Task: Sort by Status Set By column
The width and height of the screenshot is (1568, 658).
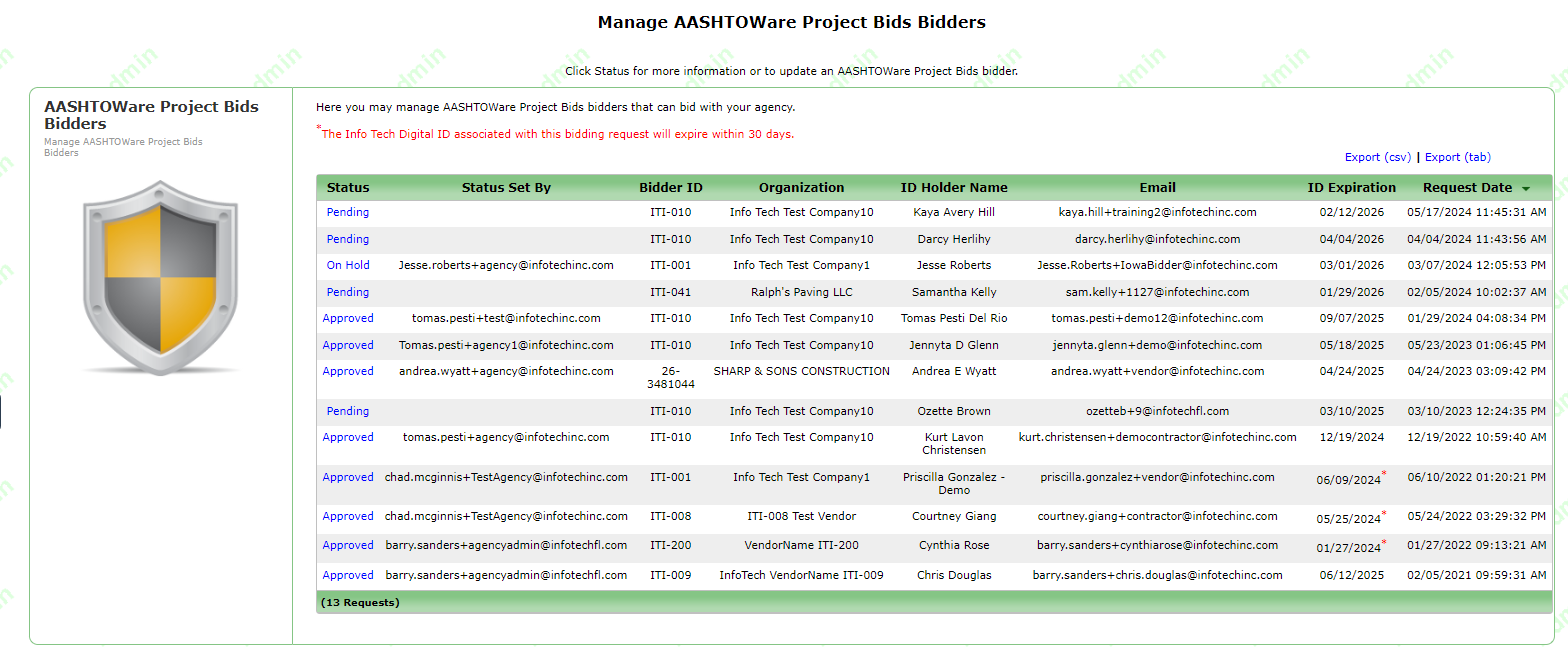Action: (506, 188)
